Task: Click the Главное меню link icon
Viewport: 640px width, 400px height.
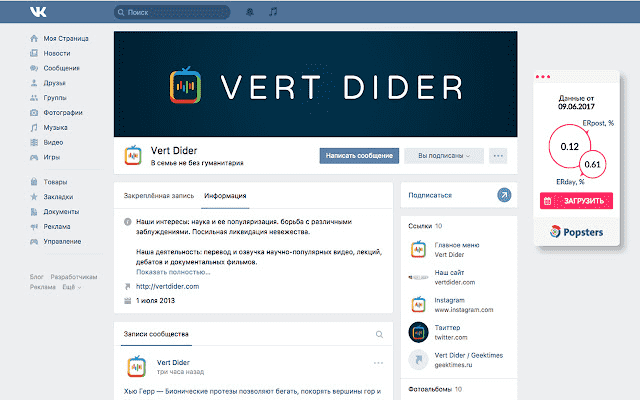Action: tap(418, 249)
